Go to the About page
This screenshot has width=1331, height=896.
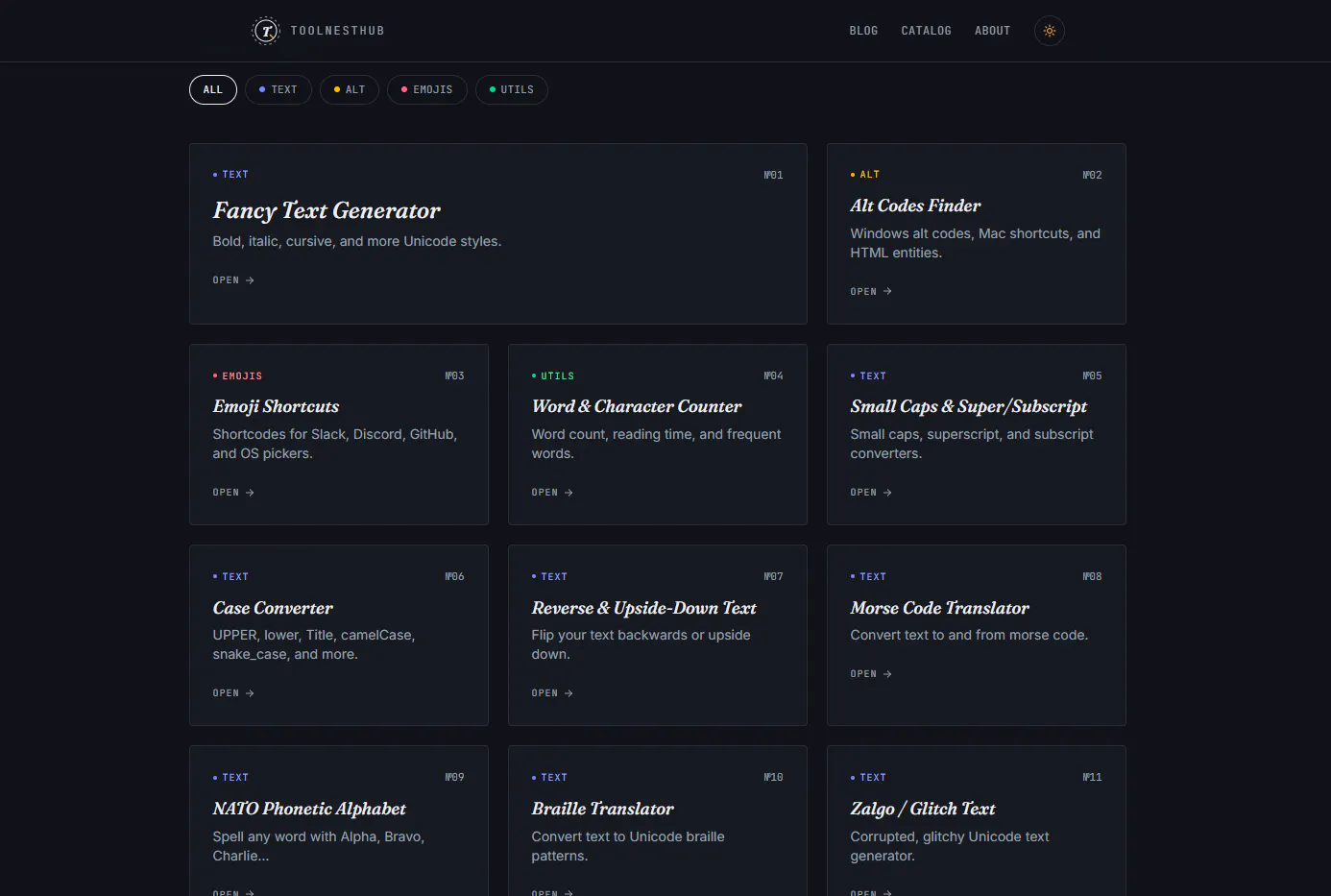(x=992, y=31)
